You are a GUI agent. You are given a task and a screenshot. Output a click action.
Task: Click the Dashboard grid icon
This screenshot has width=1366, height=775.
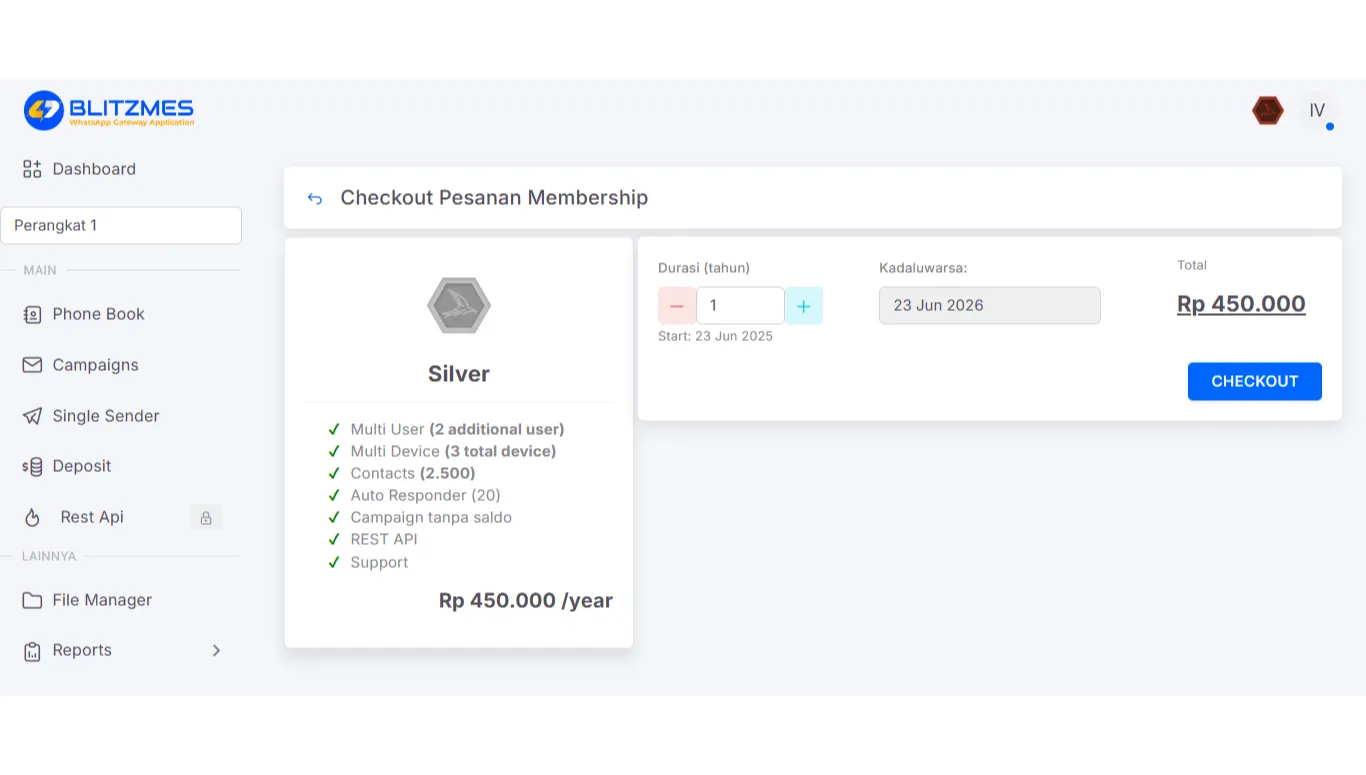32,169
